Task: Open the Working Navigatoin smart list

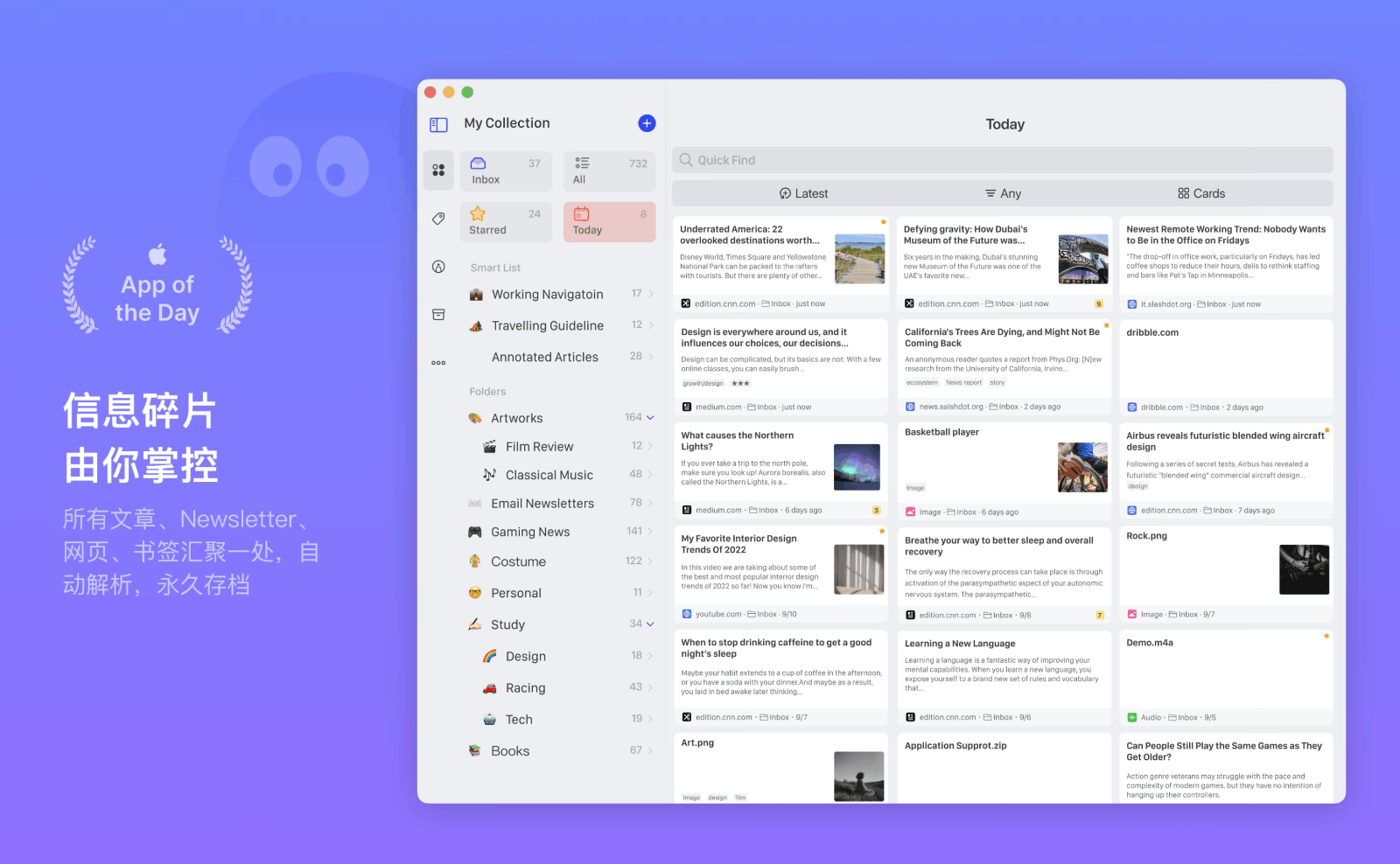Action: pyautogui.click(x=547, y=295)
